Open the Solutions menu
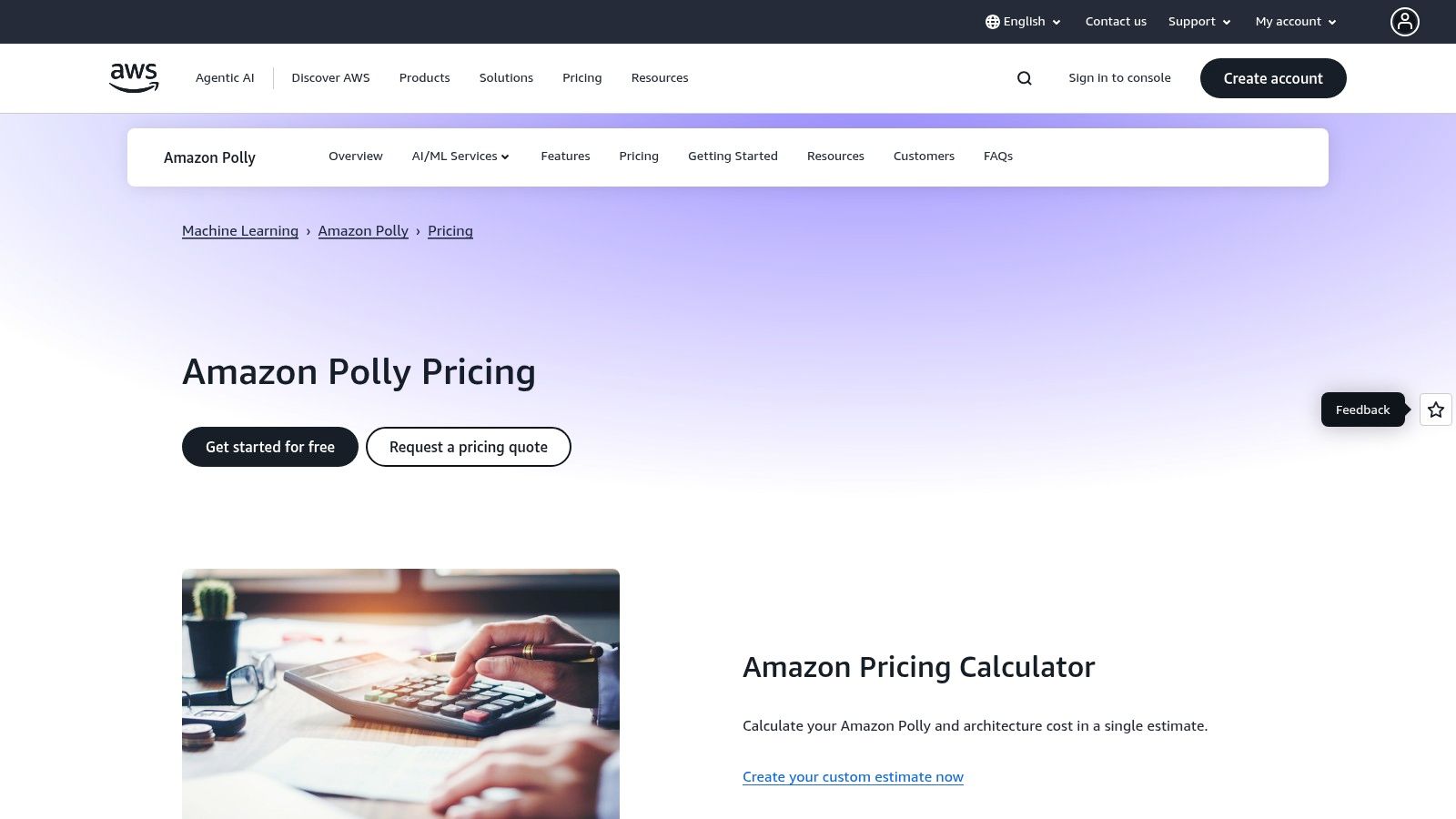The height and width of the screenshot is (819, 1456). (506, 78)
